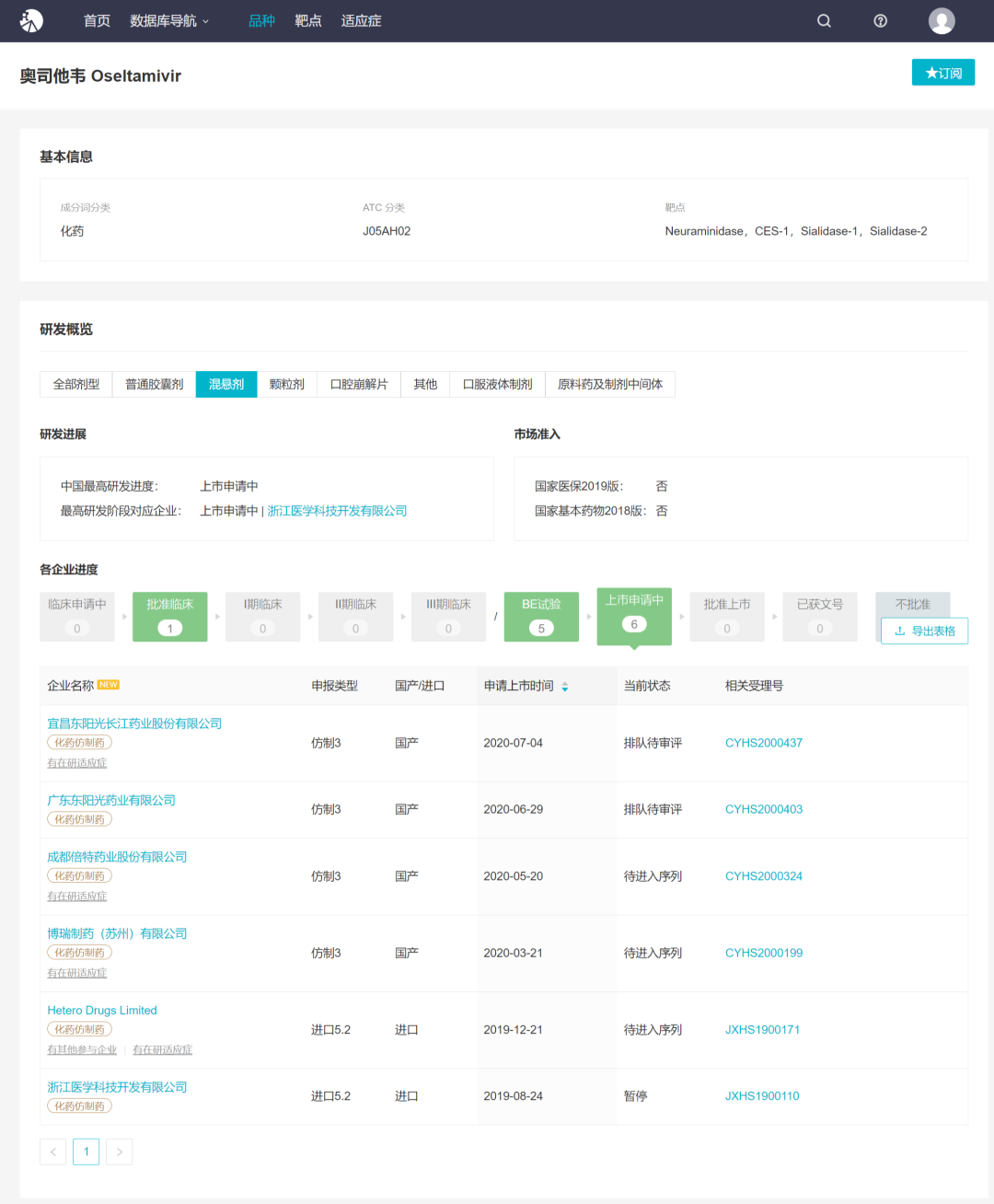The width and height of the screenshot is (994, 1204).
Task: Select the 批准临床 stage box
Action: (x=170, y=617)
